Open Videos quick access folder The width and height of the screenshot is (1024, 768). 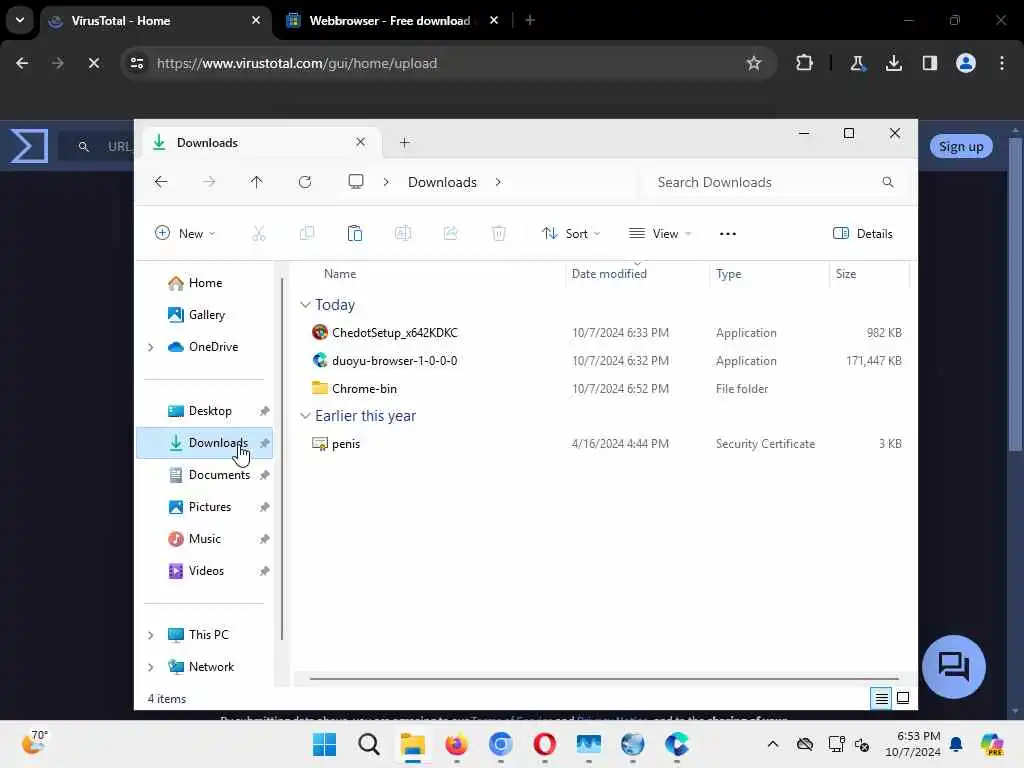(x=206, y=571)
